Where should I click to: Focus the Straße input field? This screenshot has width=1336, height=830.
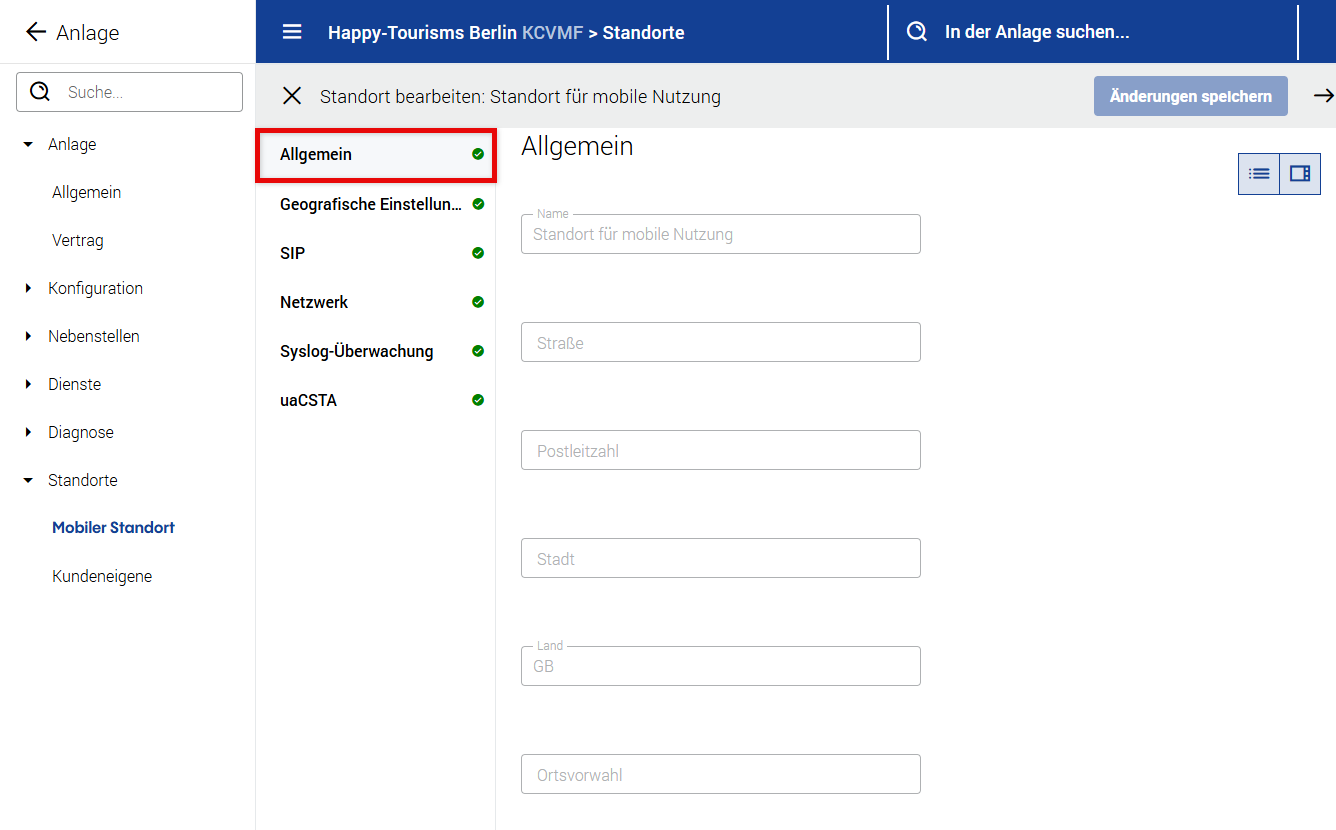point(720,343)
